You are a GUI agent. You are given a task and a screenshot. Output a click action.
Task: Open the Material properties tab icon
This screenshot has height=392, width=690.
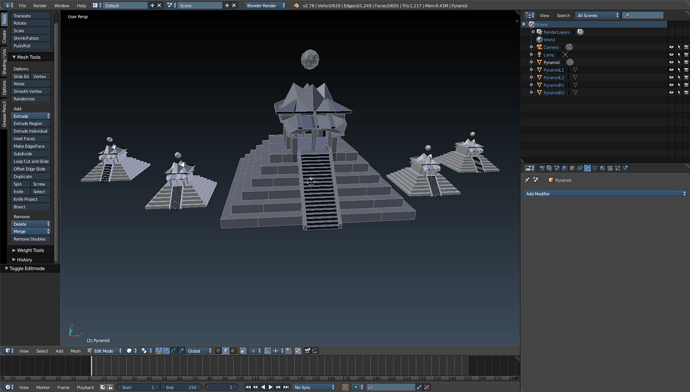point(602,168)
